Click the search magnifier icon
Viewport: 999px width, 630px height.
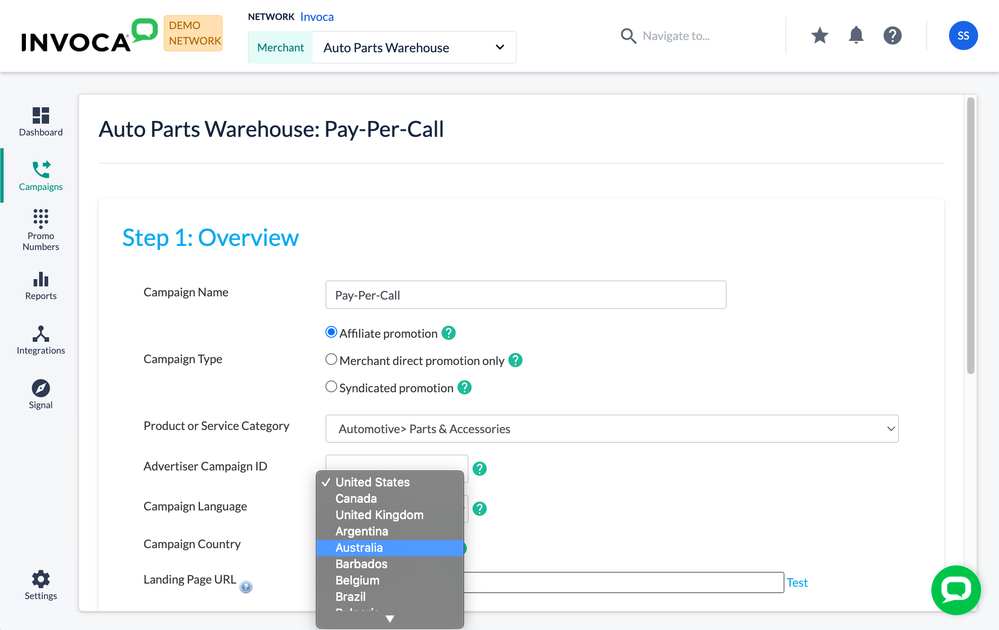[x=628, y=36]
